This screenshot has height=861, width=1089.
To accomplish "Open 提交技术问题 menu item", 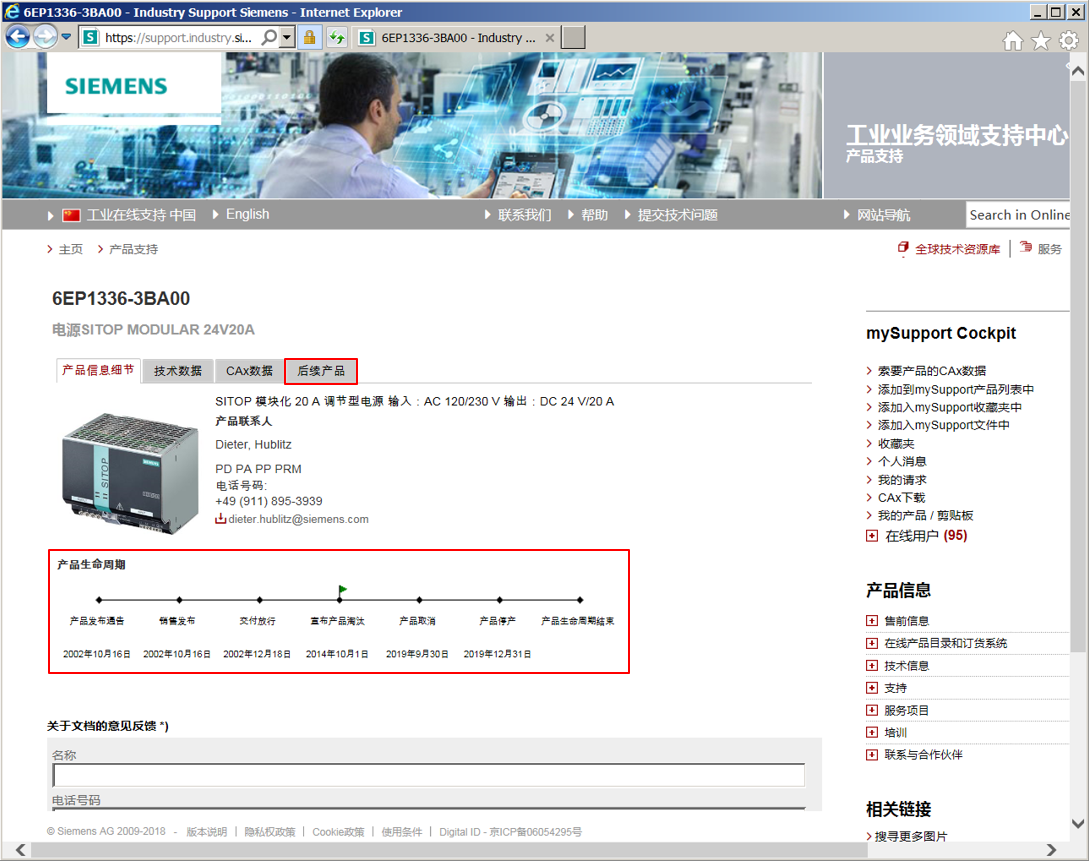I will click(x=678, y=215).
